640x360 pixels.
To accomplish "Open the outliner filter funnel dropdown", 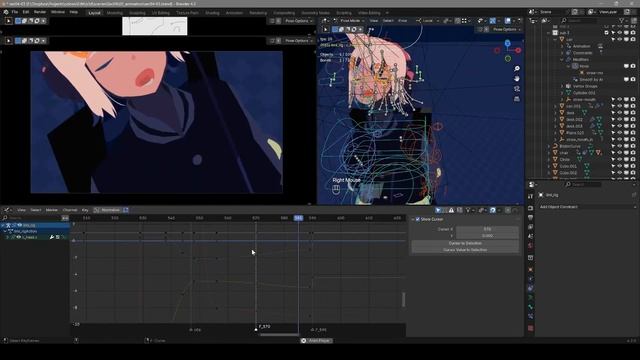I will pyautogui.click(x=623, y=20).
